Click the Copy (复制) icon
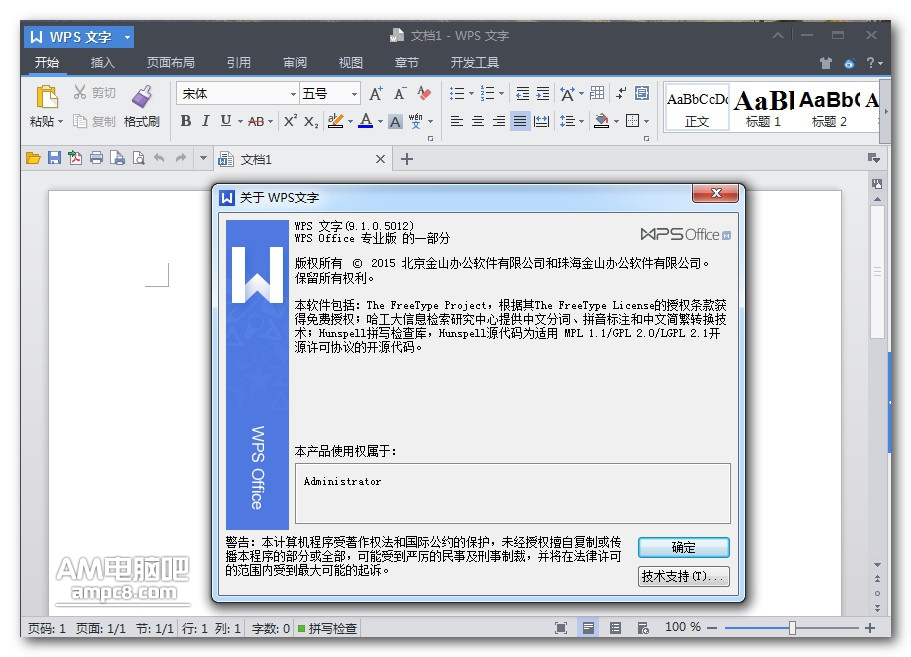Screen dimensions: 911x657 tap(80, 121)
